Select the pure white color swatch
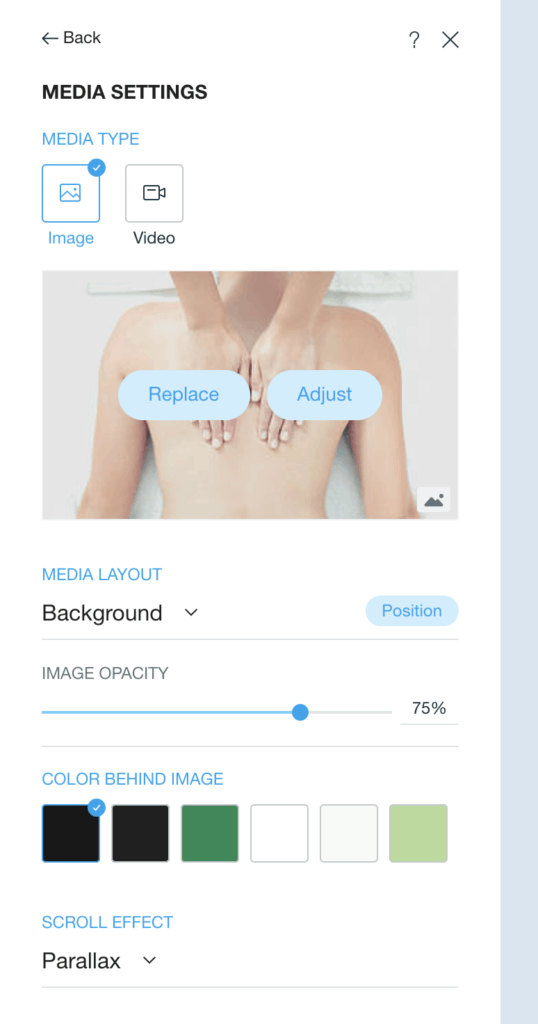Image resolution: width=538 pixels, height=1024 pixels. [279, 833]
